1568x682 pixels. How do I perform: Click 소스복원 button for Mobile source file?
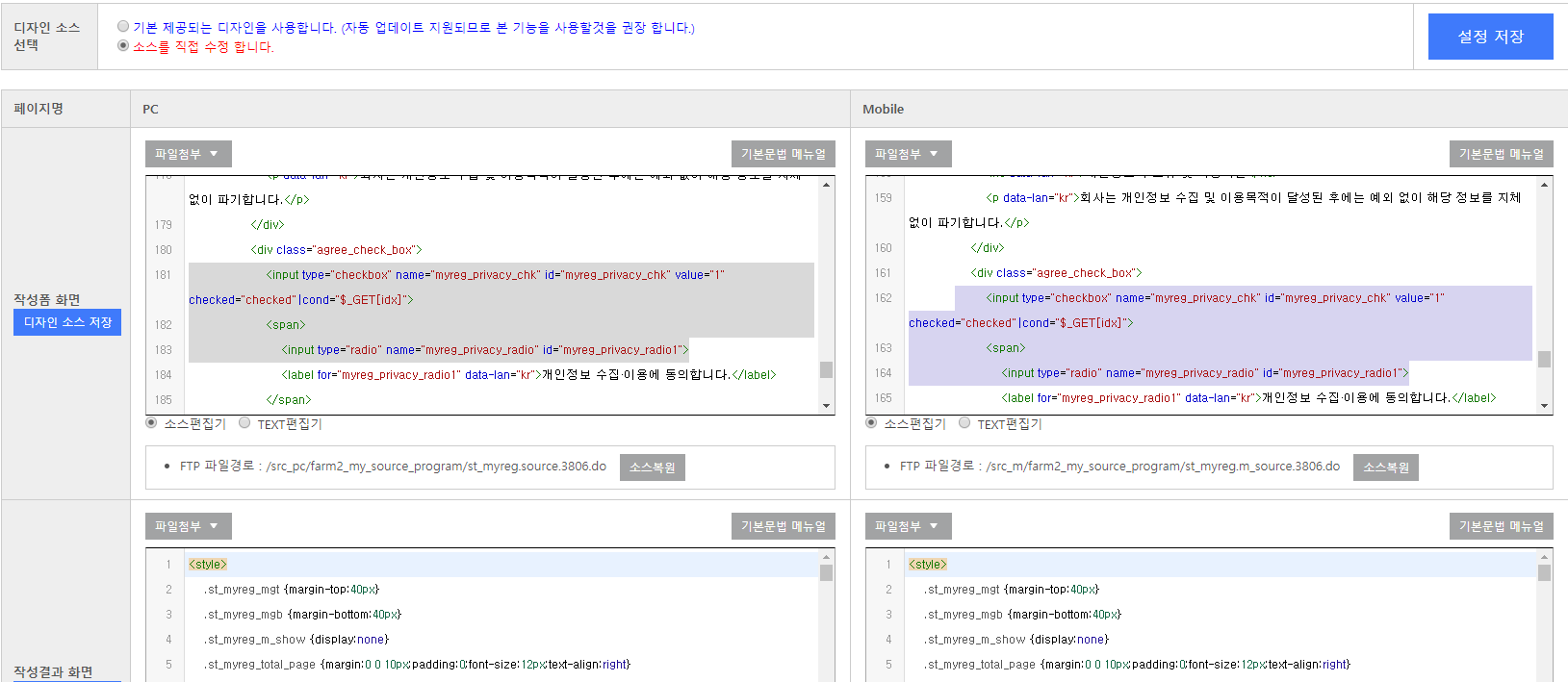click(x=1386, y=467)
